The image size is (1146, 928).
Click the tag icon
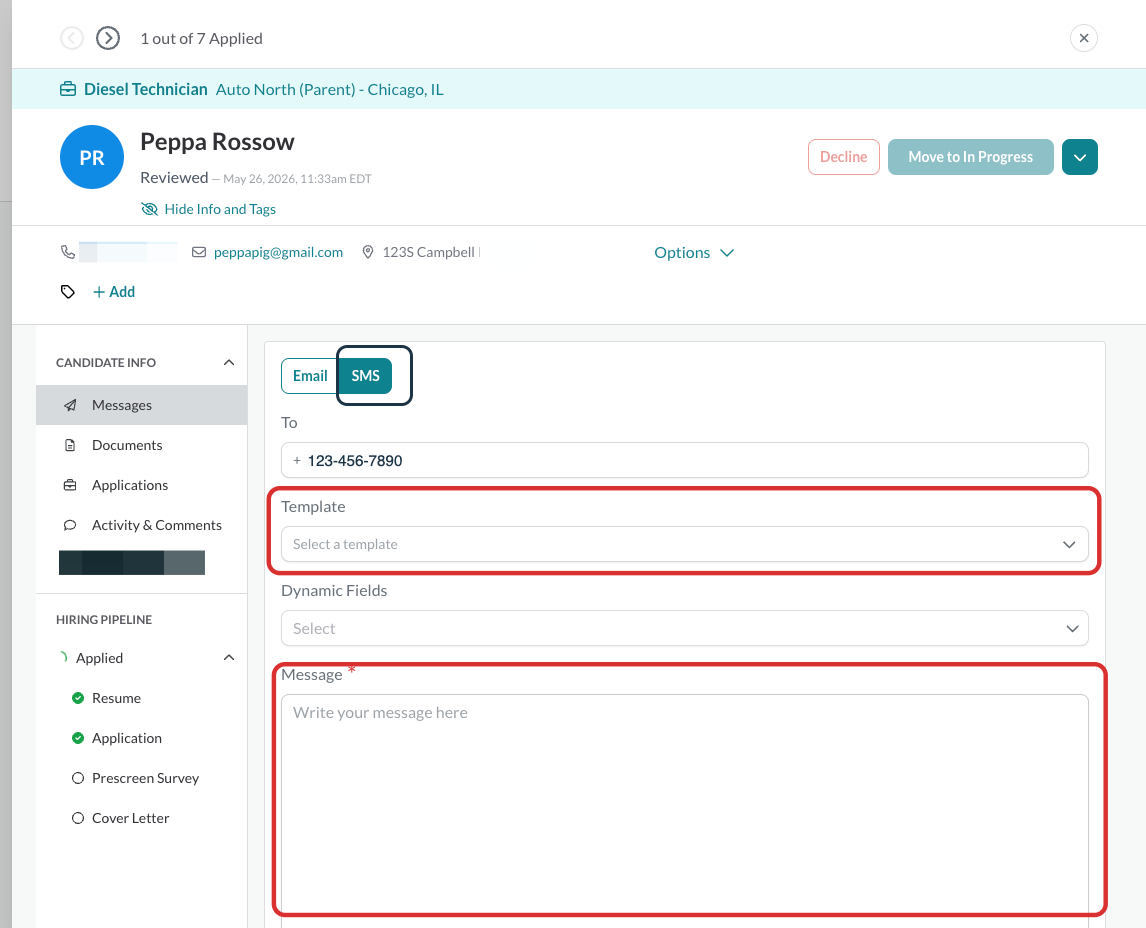[x=68, y=292]
